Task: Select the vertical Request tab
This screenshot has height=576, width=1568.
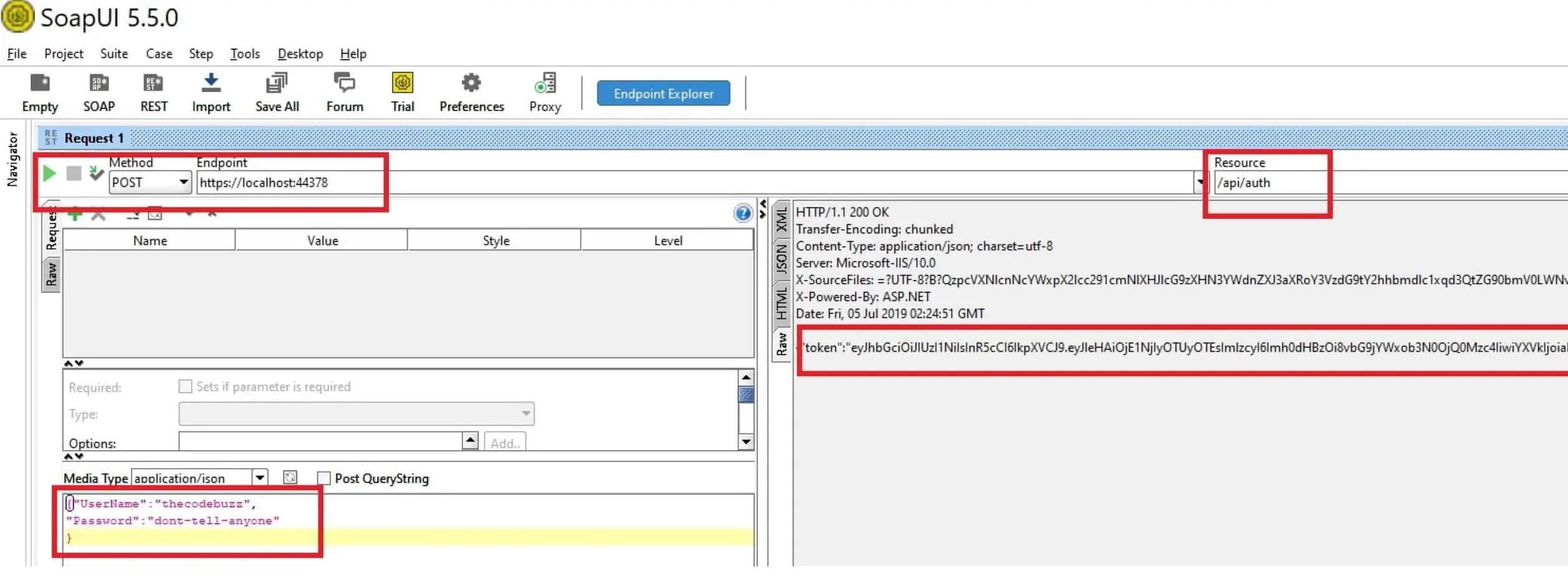Action: coord(51,226)
